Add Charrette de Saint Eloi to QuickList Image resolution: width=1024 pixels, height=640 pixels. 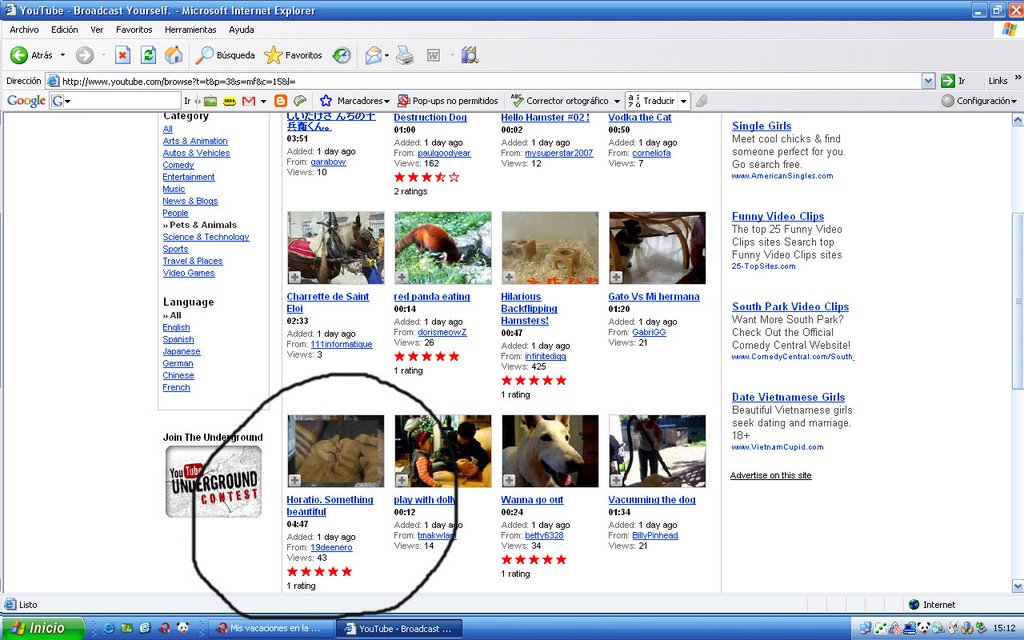coord(295,278)
